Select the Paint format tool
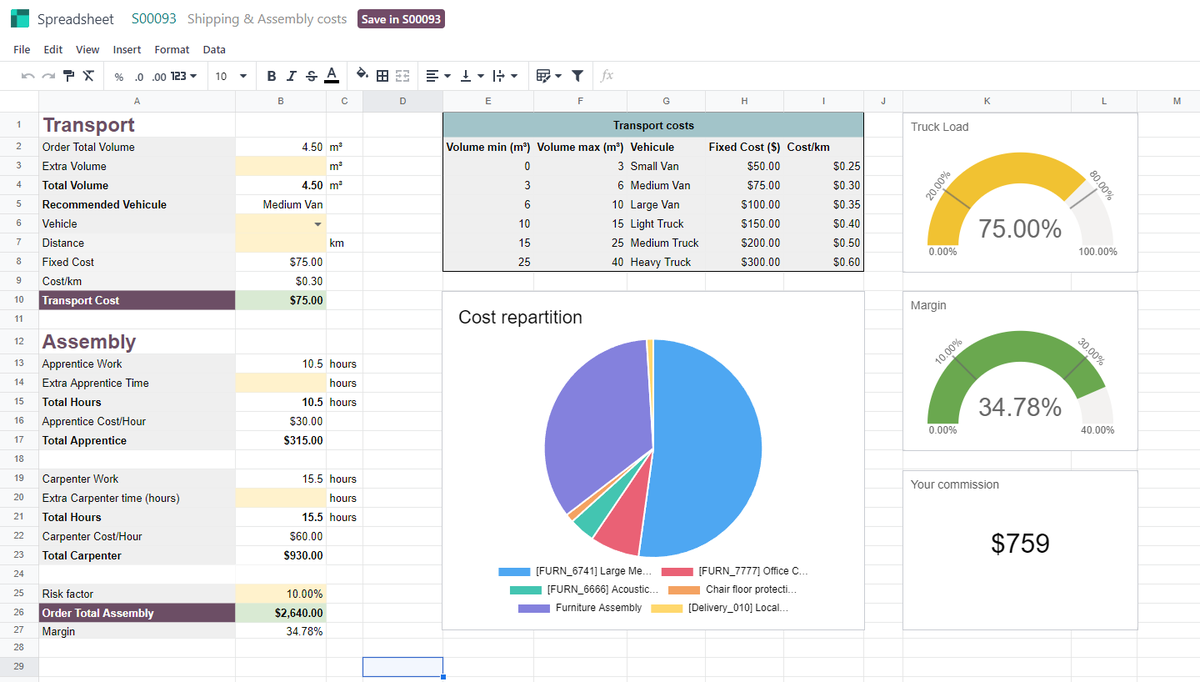 (x=68, y=76)
